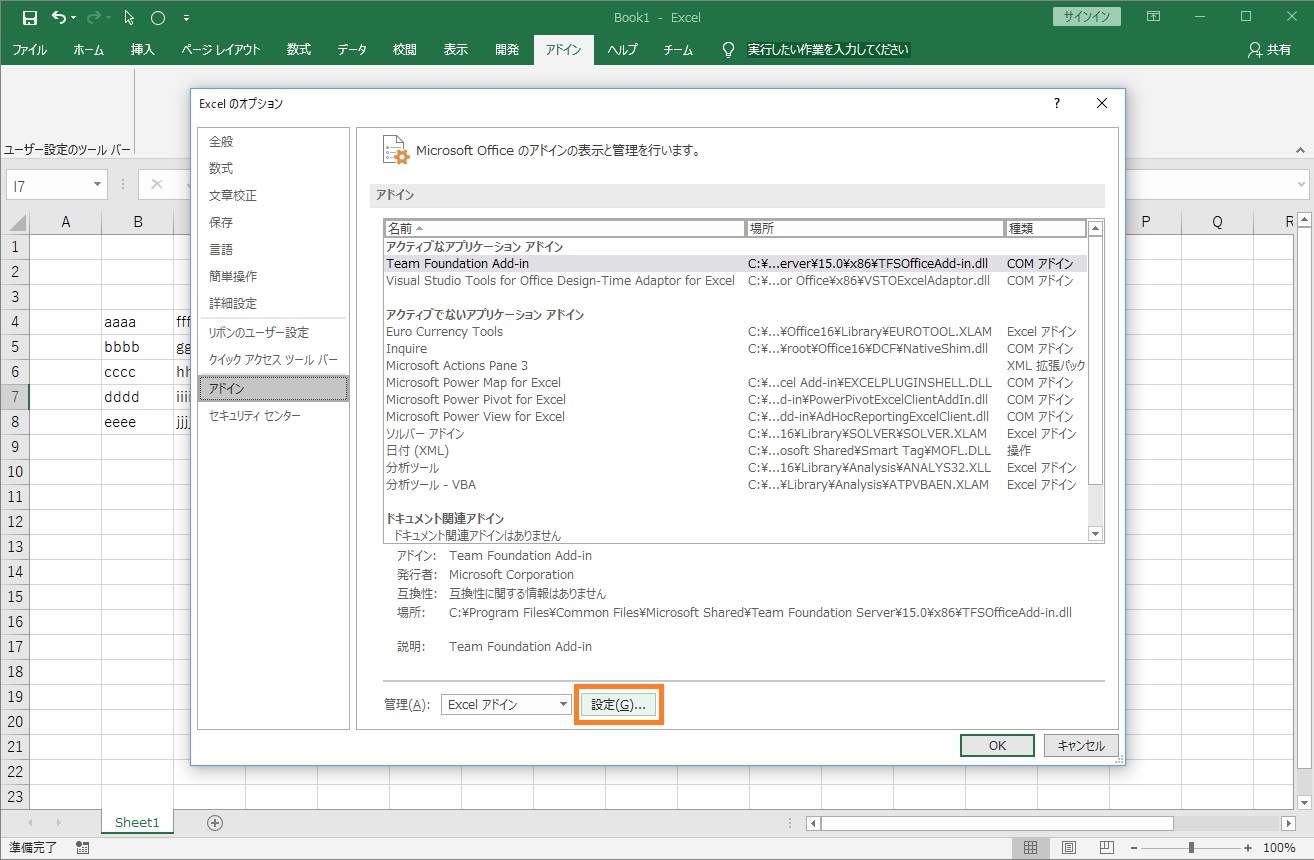Click the 共有 share button

(1270, 50)
